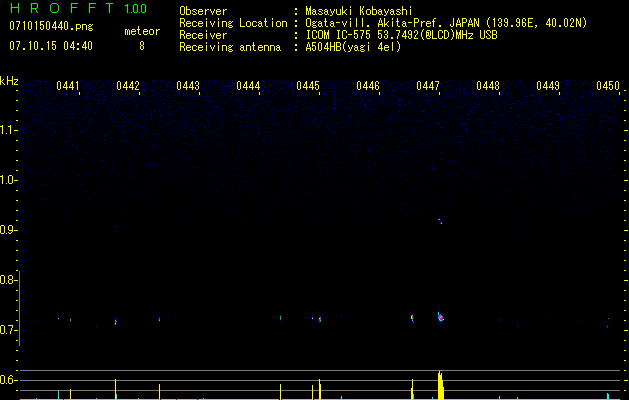
Task: Click the 0442 time axis label
Action: (128, 86)
